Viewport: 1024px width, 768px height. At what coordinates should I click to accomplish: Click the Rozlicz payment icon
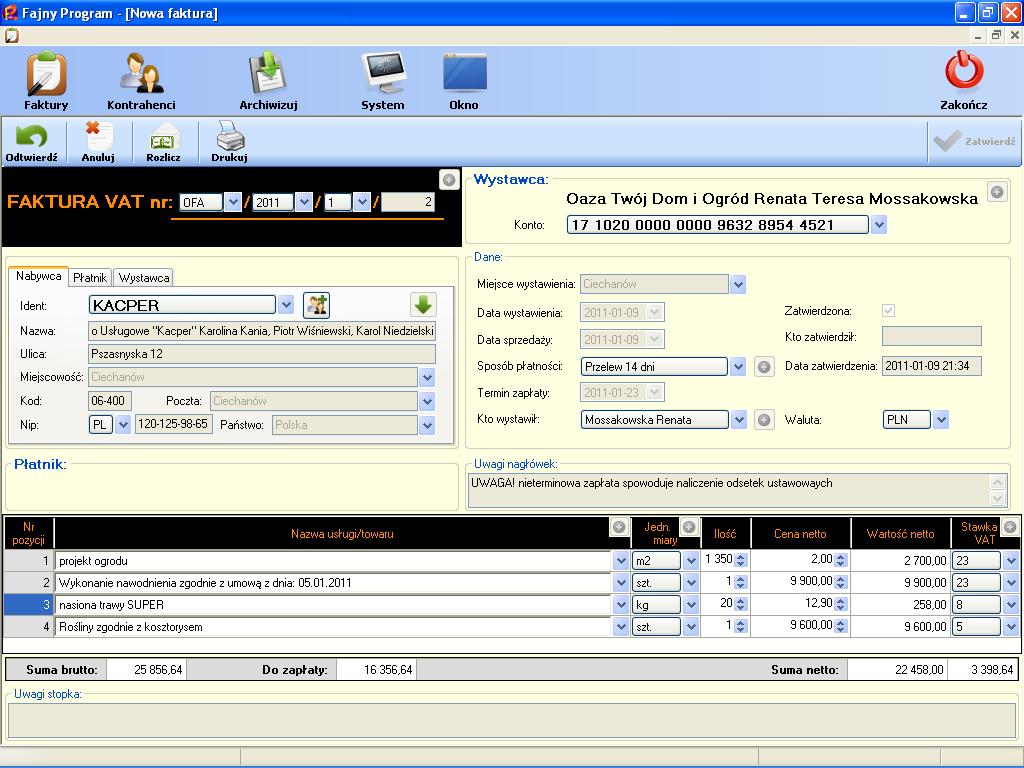tap(163, 139)
